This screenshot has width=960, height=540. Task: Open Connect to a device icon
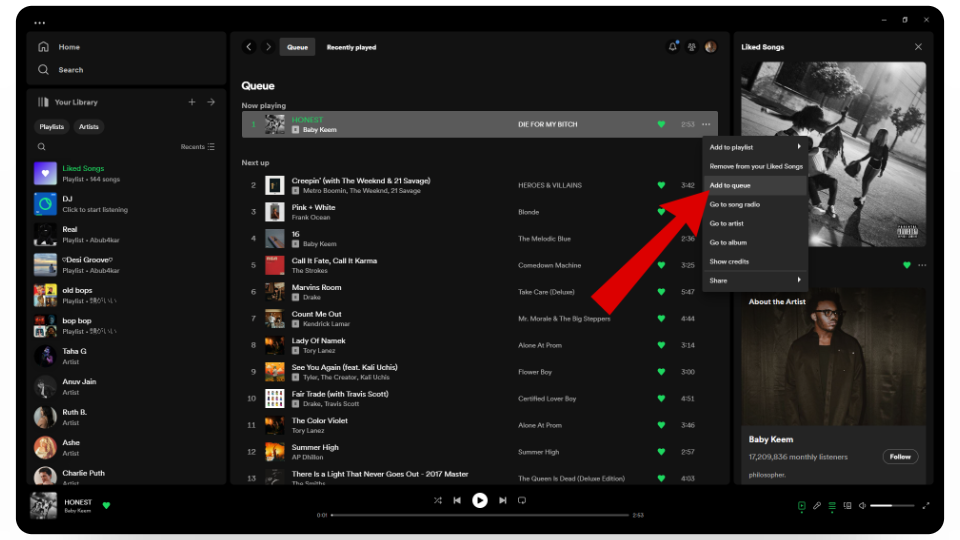tap(847, 506)
